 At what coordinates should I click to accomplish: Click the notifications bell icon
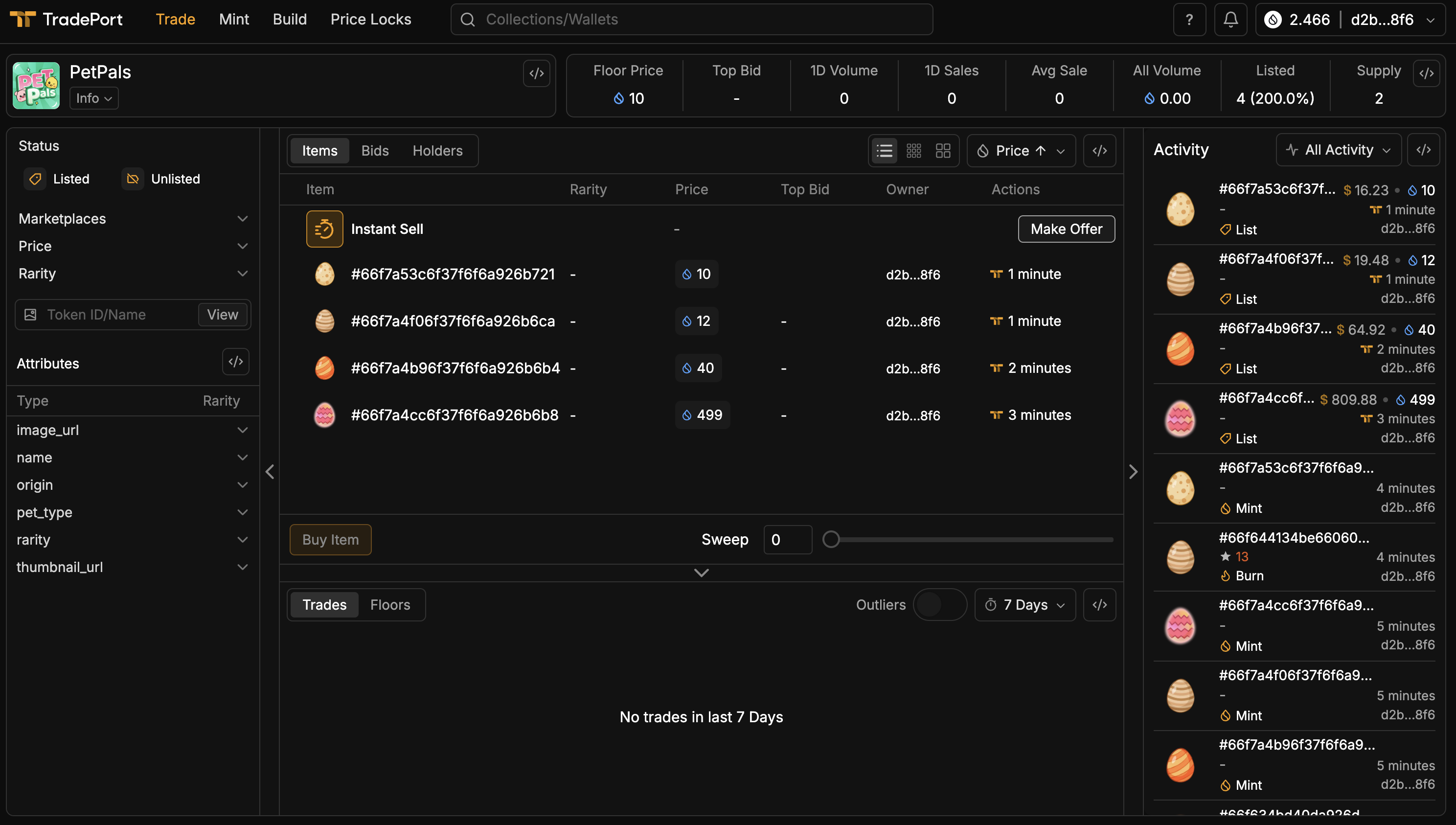point(1230,20)
